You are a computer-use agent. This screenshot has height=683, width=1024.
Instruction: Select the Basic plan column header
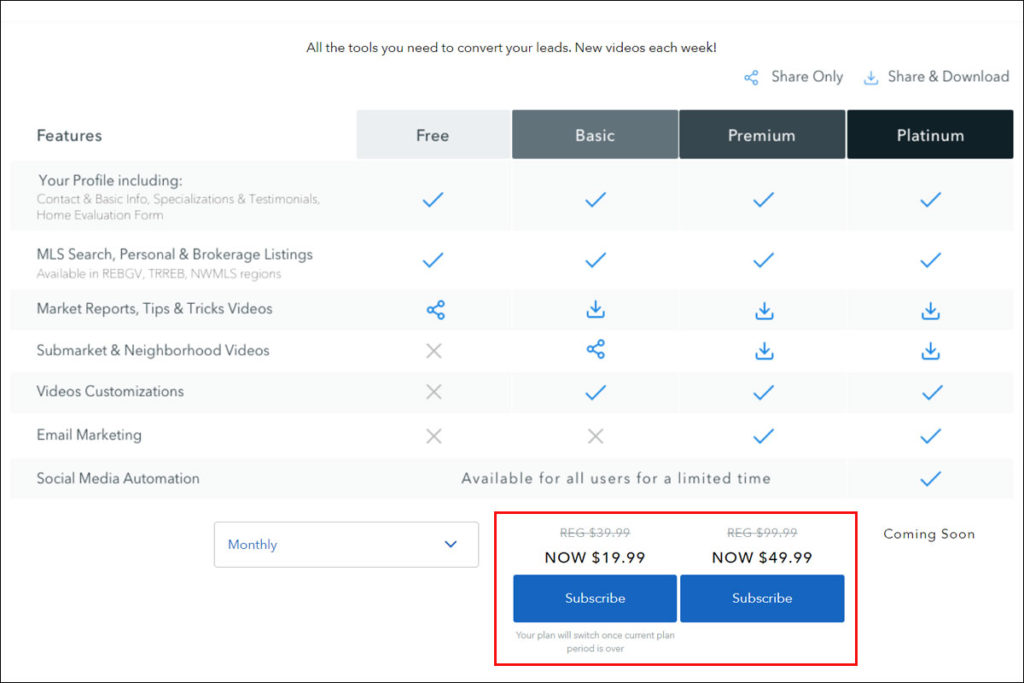tap(595, 135)
